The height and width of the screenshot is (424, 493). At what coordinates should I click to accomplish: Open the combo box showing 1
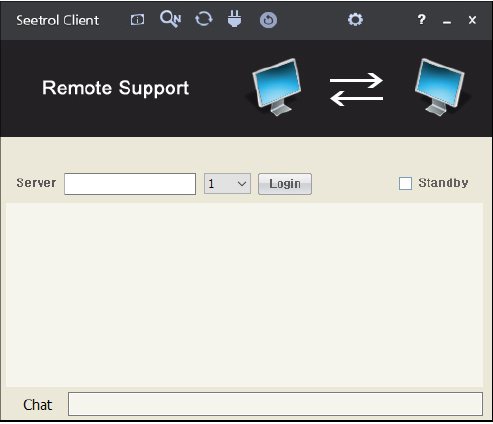coord(227,184)
